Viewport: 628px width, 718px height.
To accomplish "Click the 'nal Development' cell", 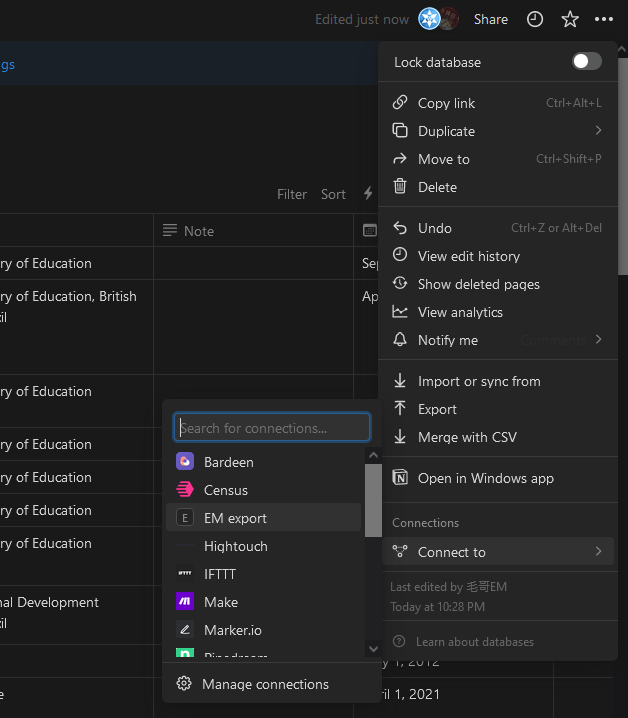I will pos(76,615).
